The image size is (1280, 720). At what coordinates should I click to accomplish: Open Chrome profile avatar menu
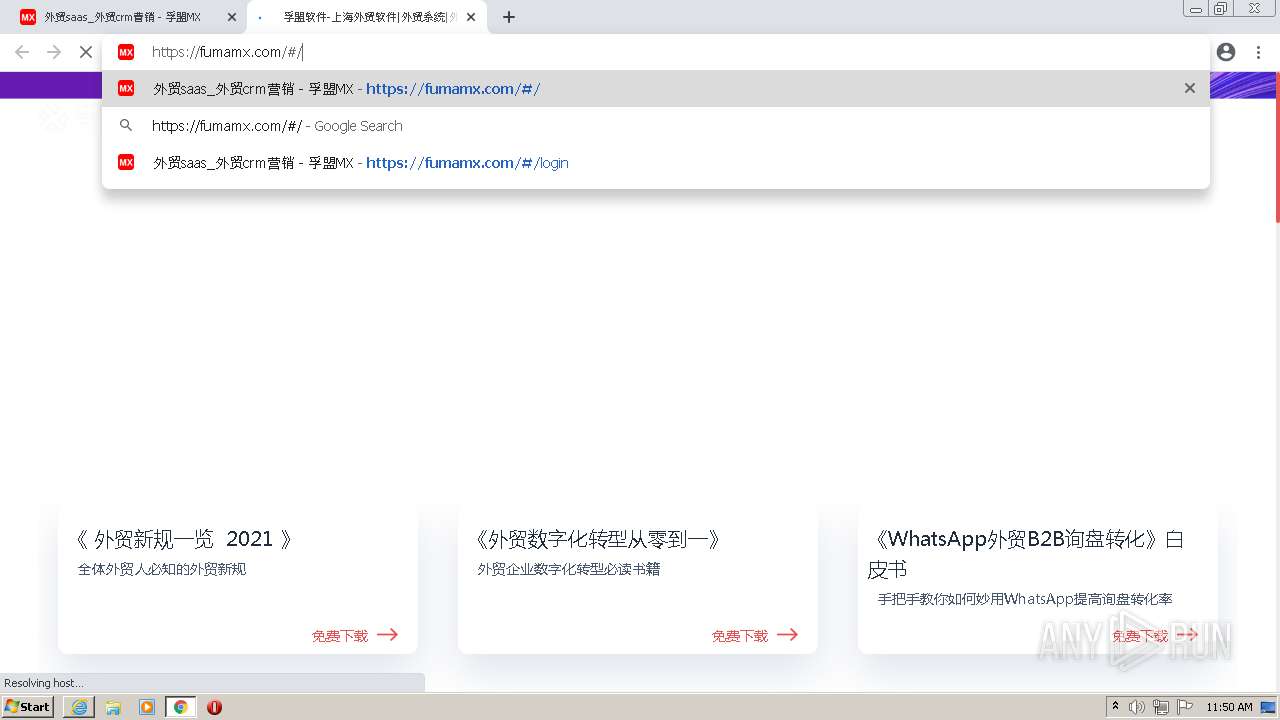1226,52
